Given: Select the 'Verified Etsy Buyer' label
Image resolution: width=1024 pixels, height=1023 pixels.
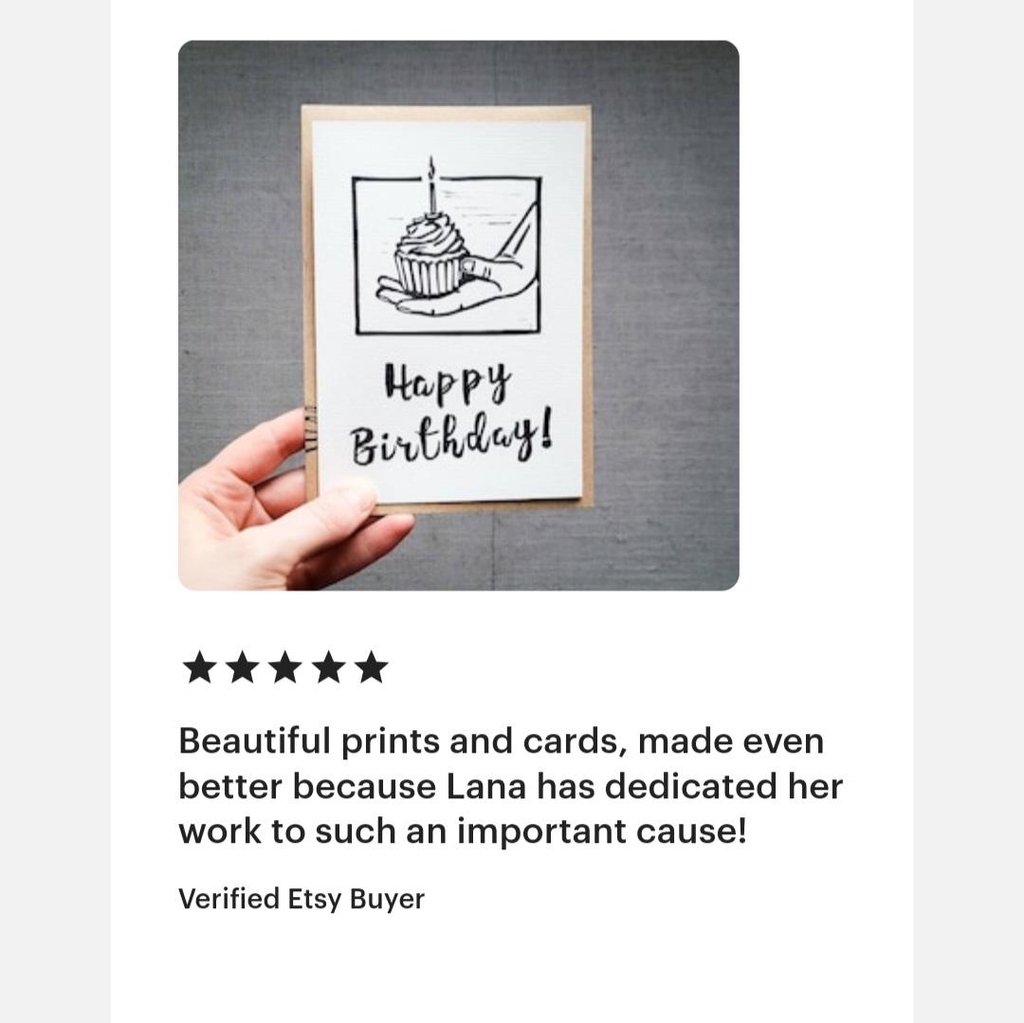Looking at the screenshot, I should [301, 899].
